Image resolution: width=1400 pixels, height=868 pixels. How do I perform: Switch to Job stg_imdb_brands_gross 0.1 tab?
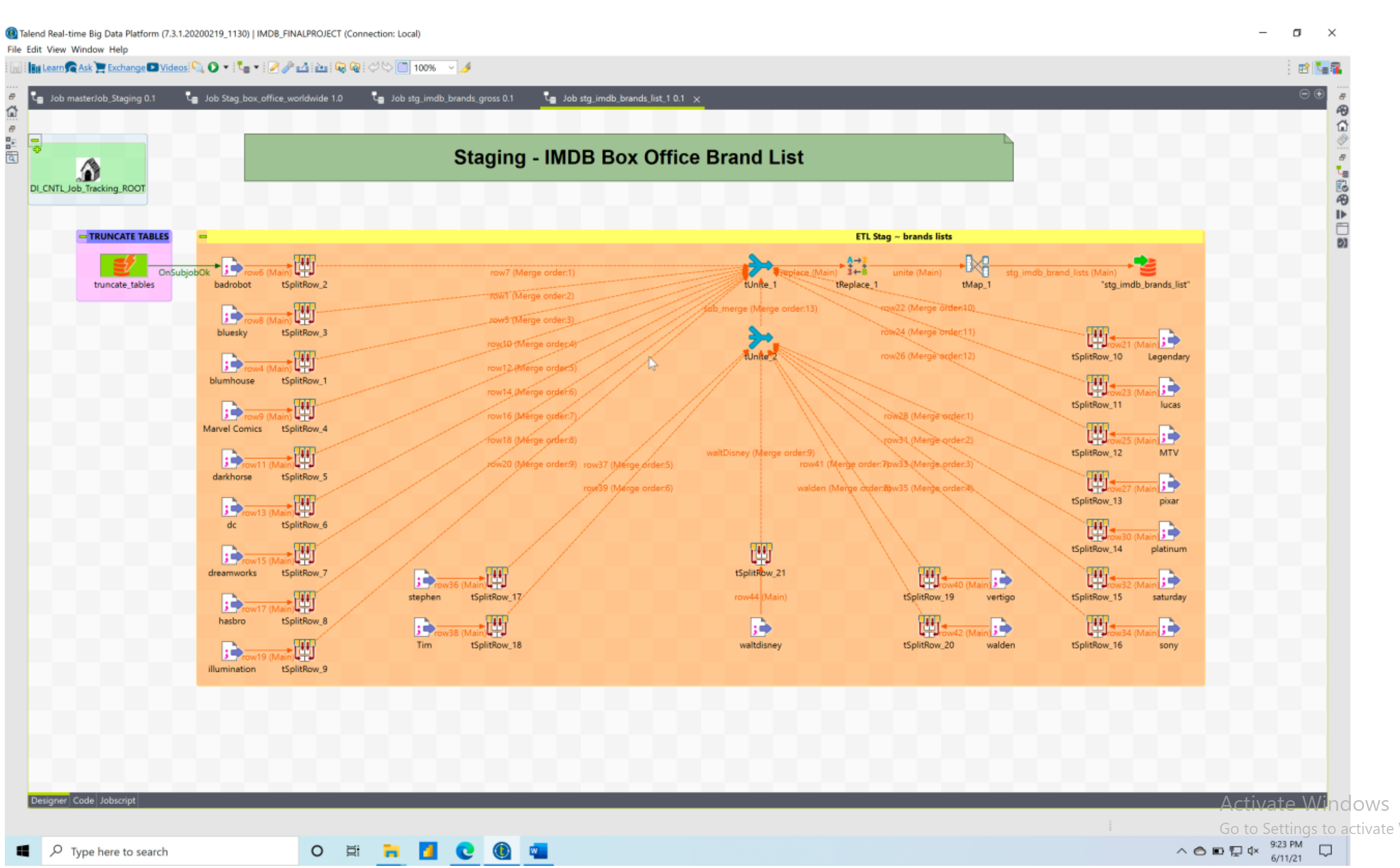(443, 98)
